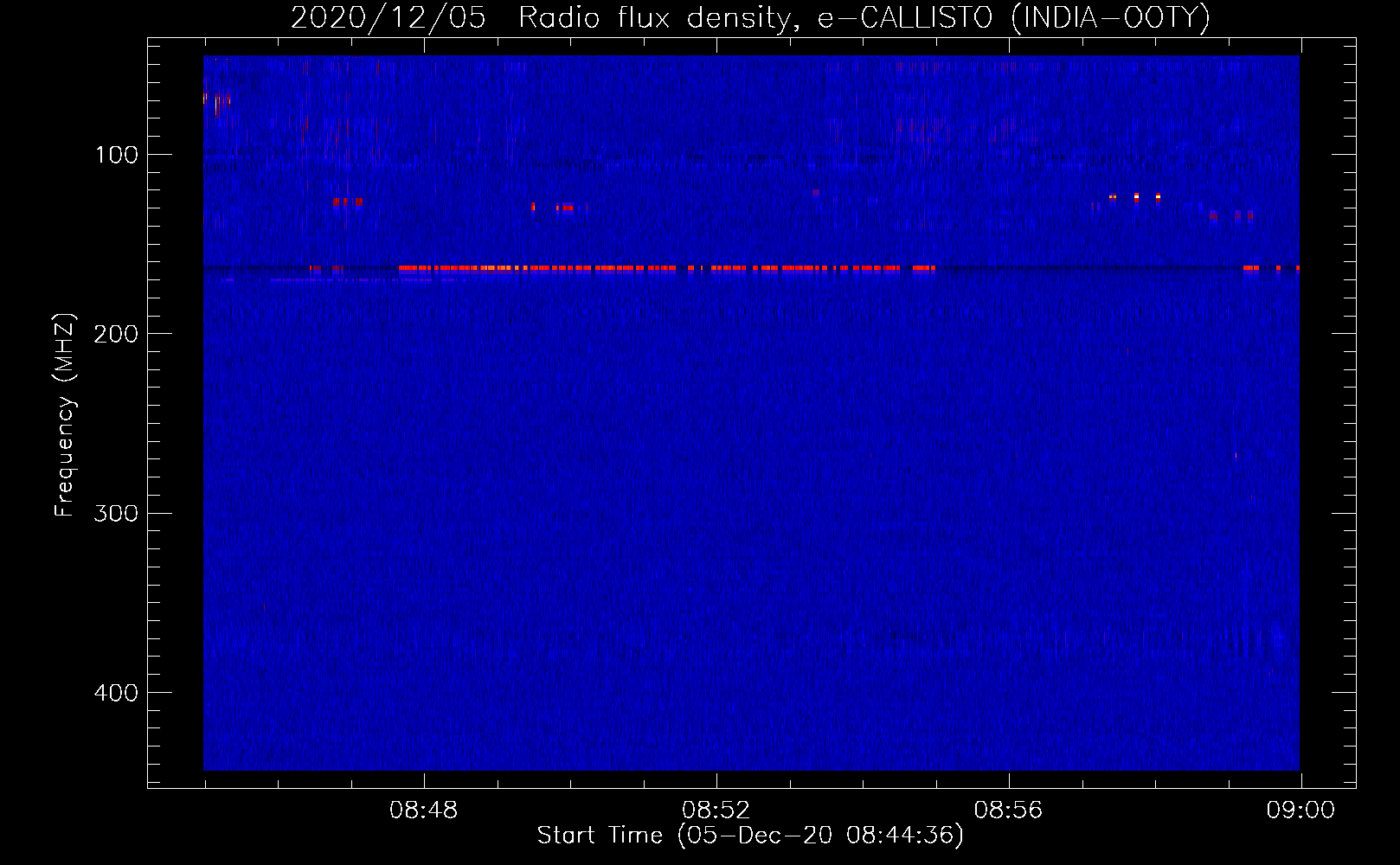
Task: Click the 'Start Time (05-Dec-20 08:44:36)' x-axis label
Action: (750, 836)
